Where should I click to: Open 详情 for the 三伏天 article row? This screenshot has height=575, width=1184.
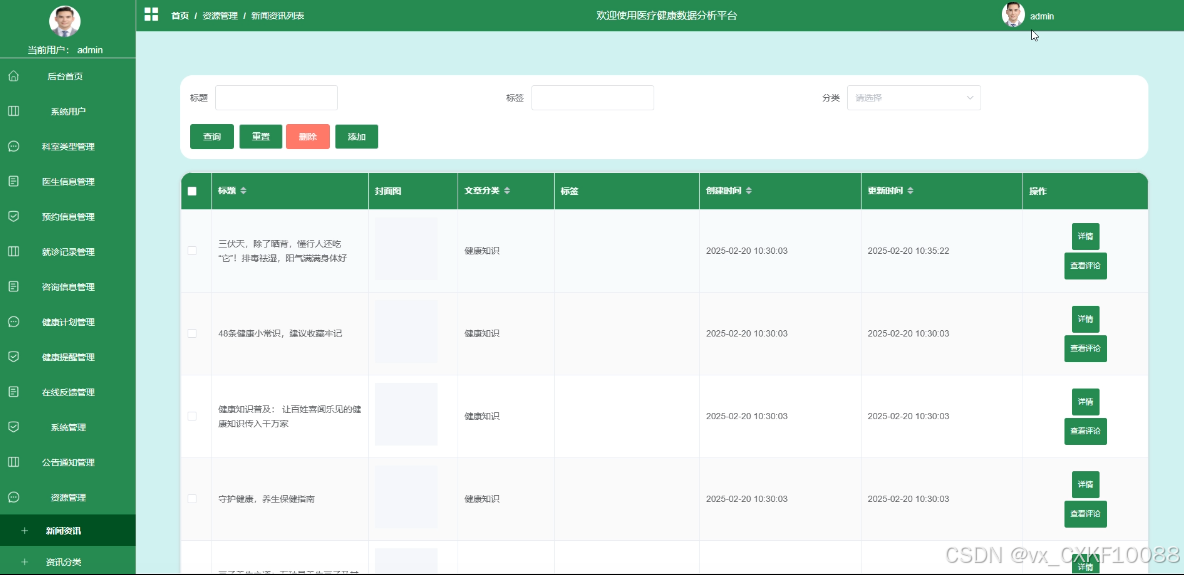[1086, 236]
